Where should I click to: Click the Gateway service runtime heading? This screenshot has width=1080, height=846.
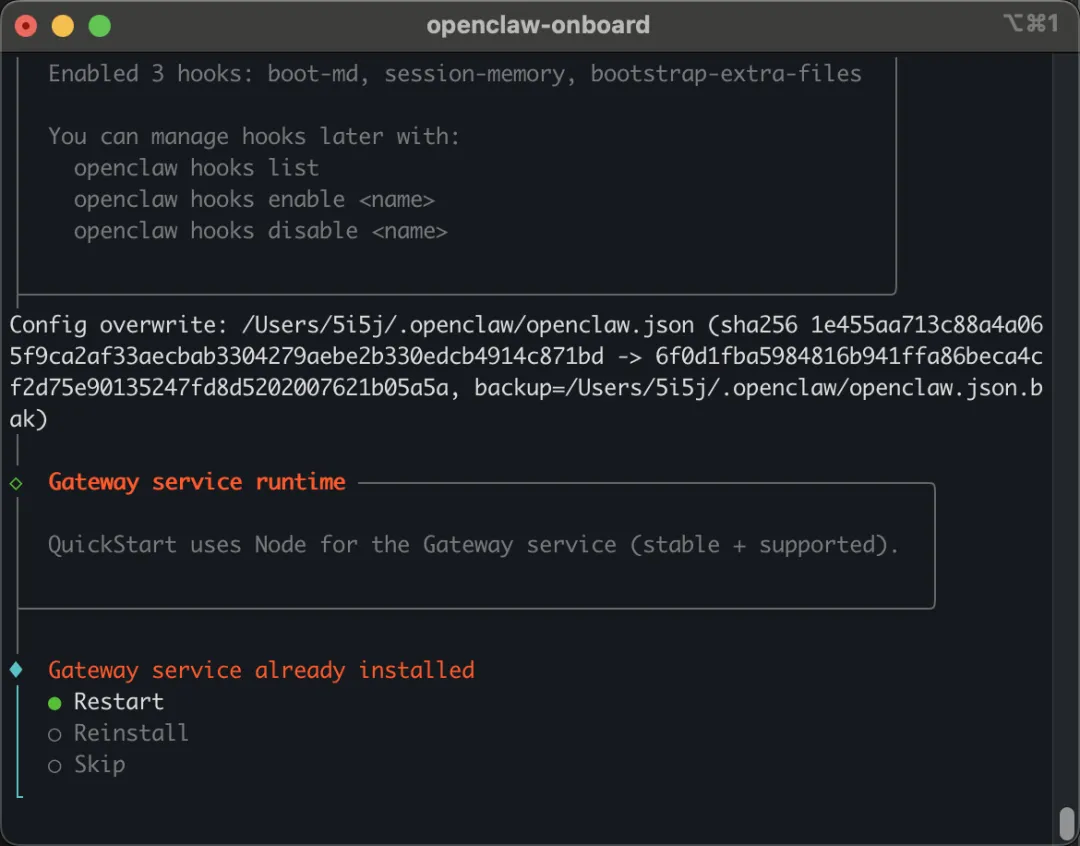(x=197, y=482)
